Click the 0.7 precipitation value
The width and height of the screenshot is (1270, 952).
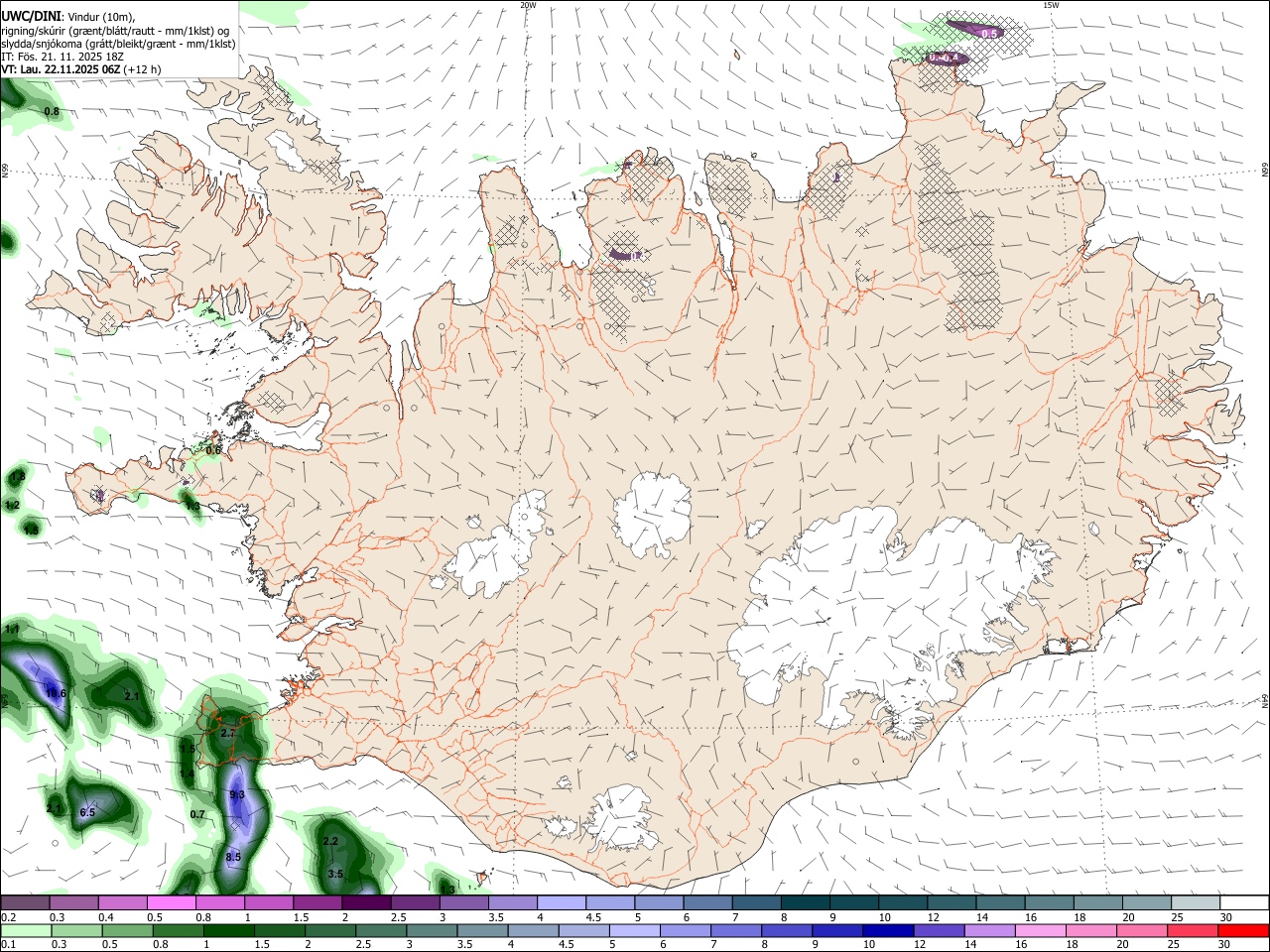[x=197, y=815]
